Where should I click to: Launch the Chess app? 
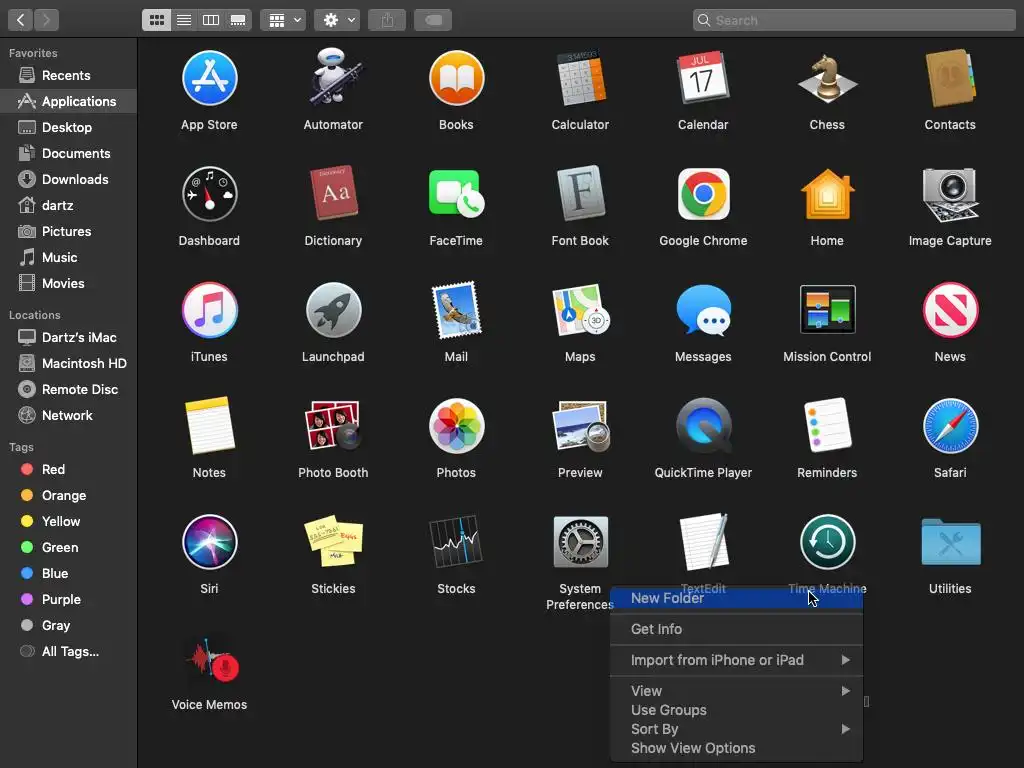[x=827, y=79]
